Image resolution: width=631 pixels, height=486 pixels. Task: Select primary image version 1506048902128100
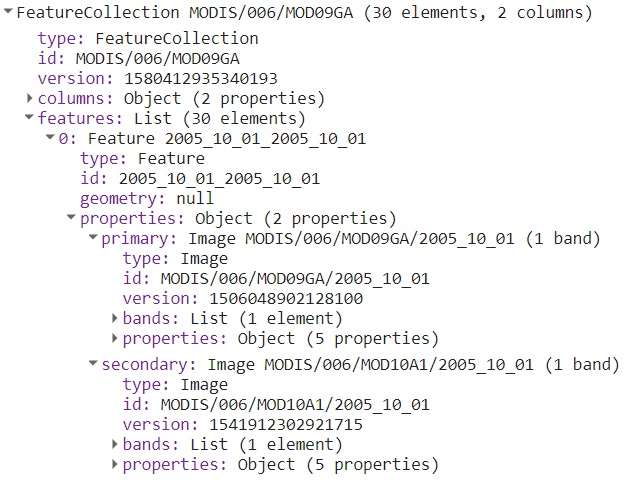click(243, 299)
